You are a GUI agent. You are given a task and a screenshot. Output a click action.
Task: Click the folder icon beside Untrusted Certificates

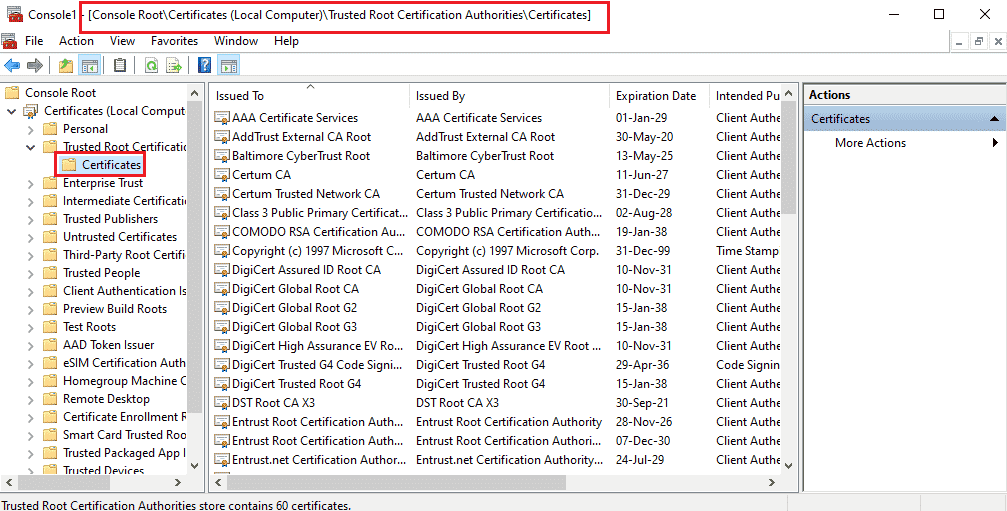pos(50,237)
